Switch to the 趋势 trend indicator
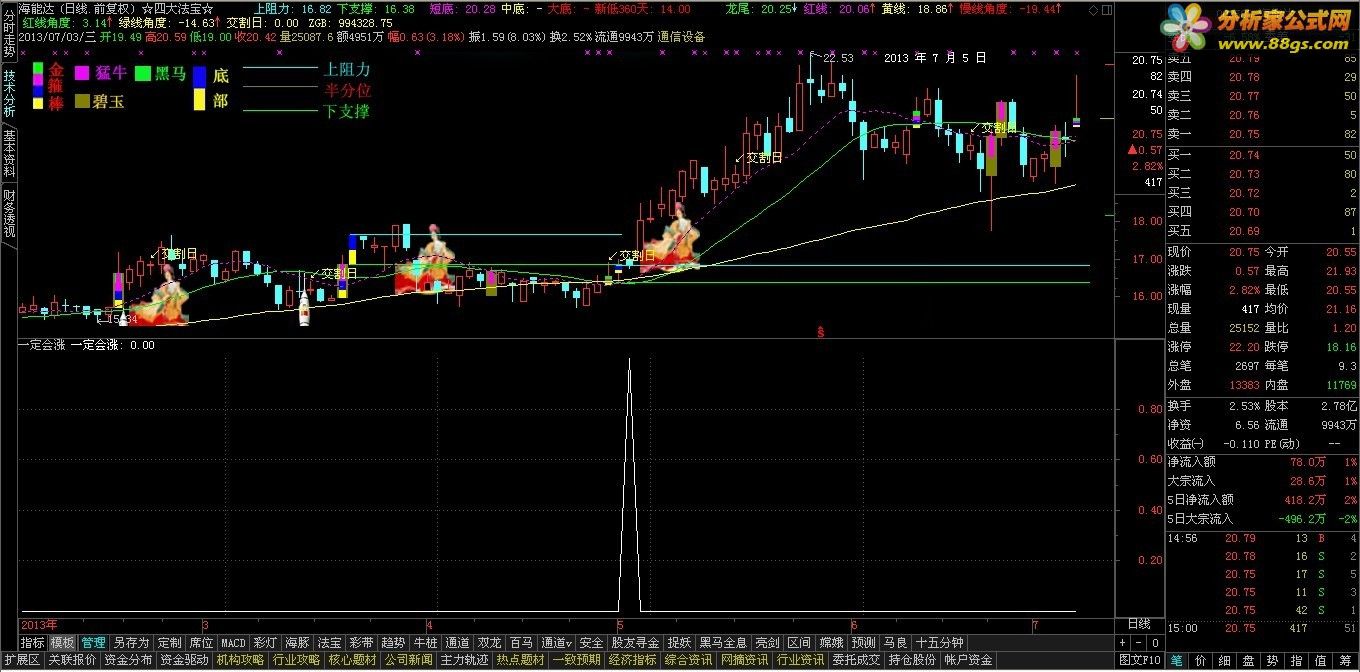Viewport: 1360px width, 672px height. [393, 642]
